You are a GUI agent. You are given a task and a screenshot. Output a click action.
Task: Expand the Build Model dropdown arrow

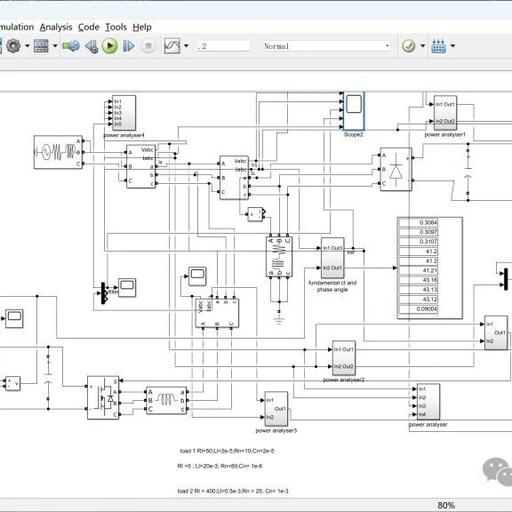(x=453, y=46)
